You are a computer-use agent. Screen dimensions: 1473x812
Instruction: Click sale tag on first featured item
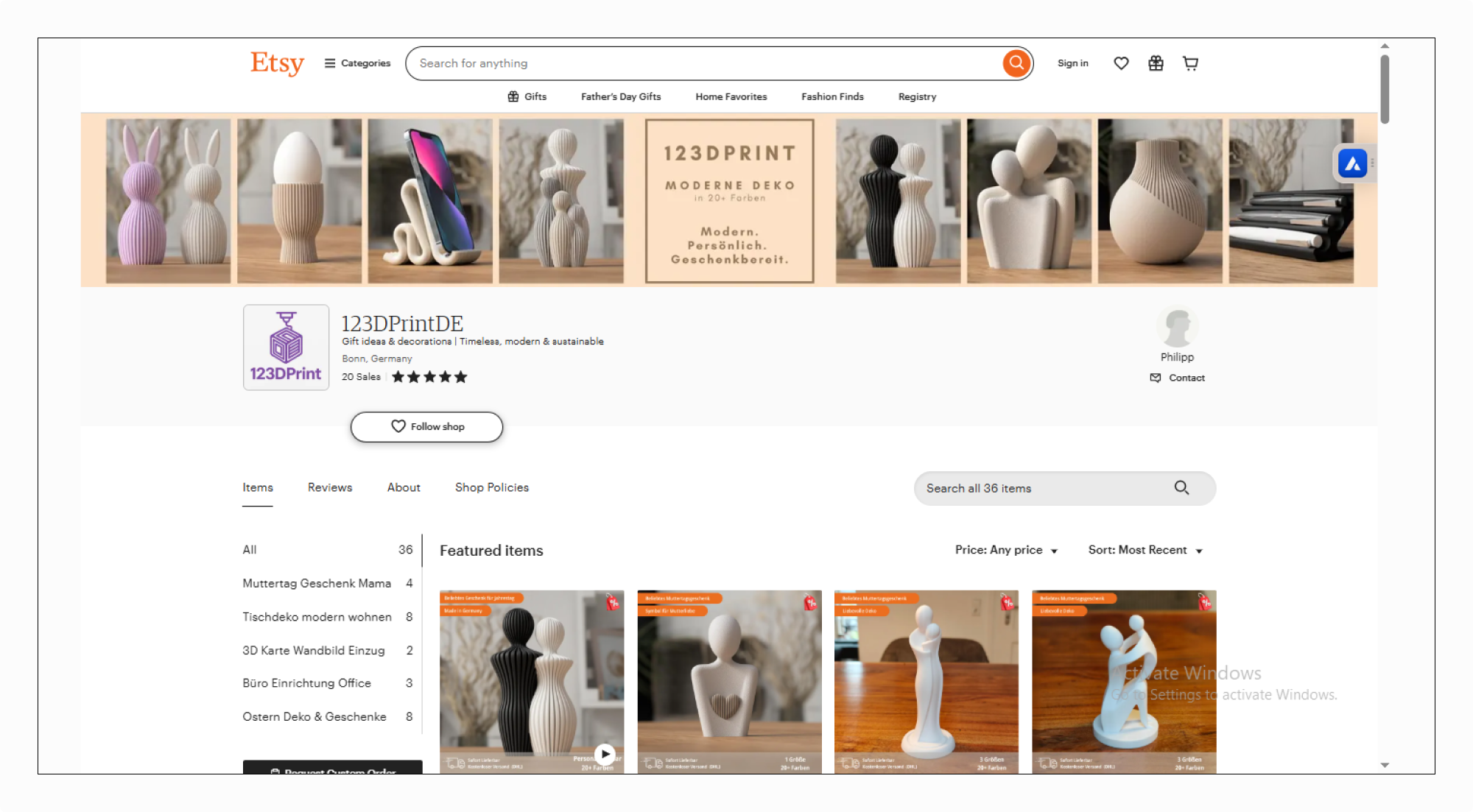[x=613, y=602]
